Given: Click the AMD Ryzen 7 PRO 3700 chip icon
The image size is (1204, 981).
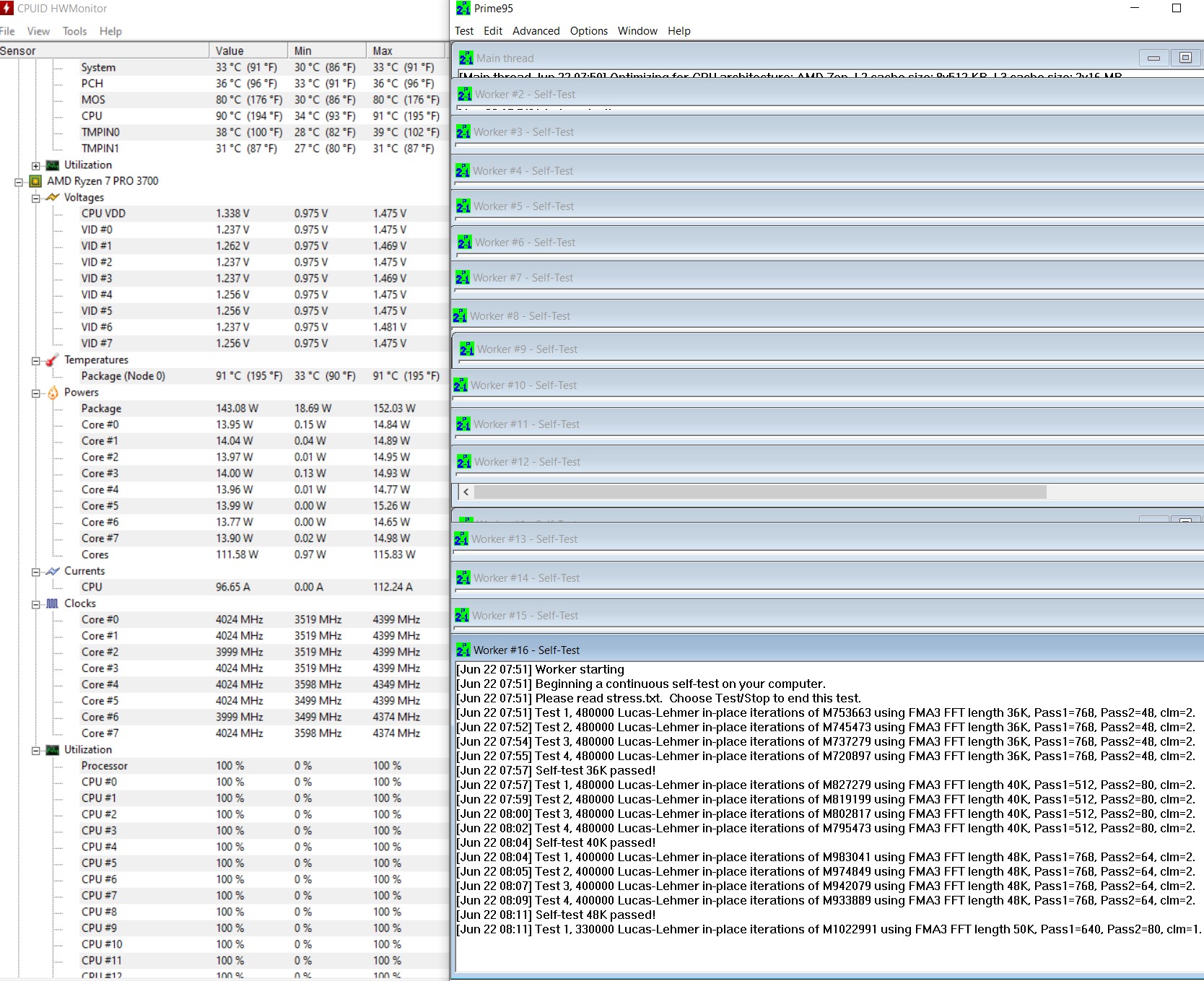Looking at the screenshot, I should 35,181.
